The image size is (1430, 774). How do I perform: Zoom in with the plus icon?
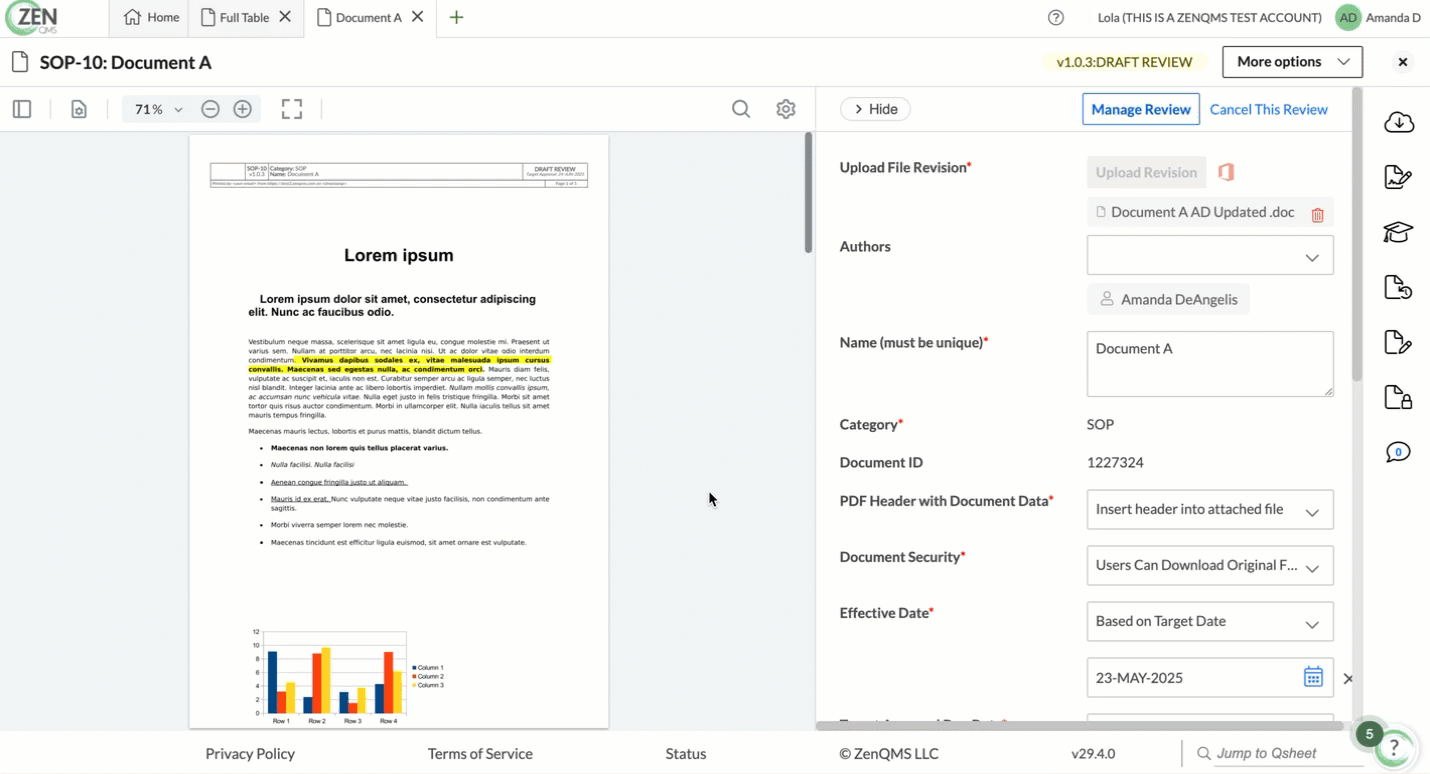[242, 109]
